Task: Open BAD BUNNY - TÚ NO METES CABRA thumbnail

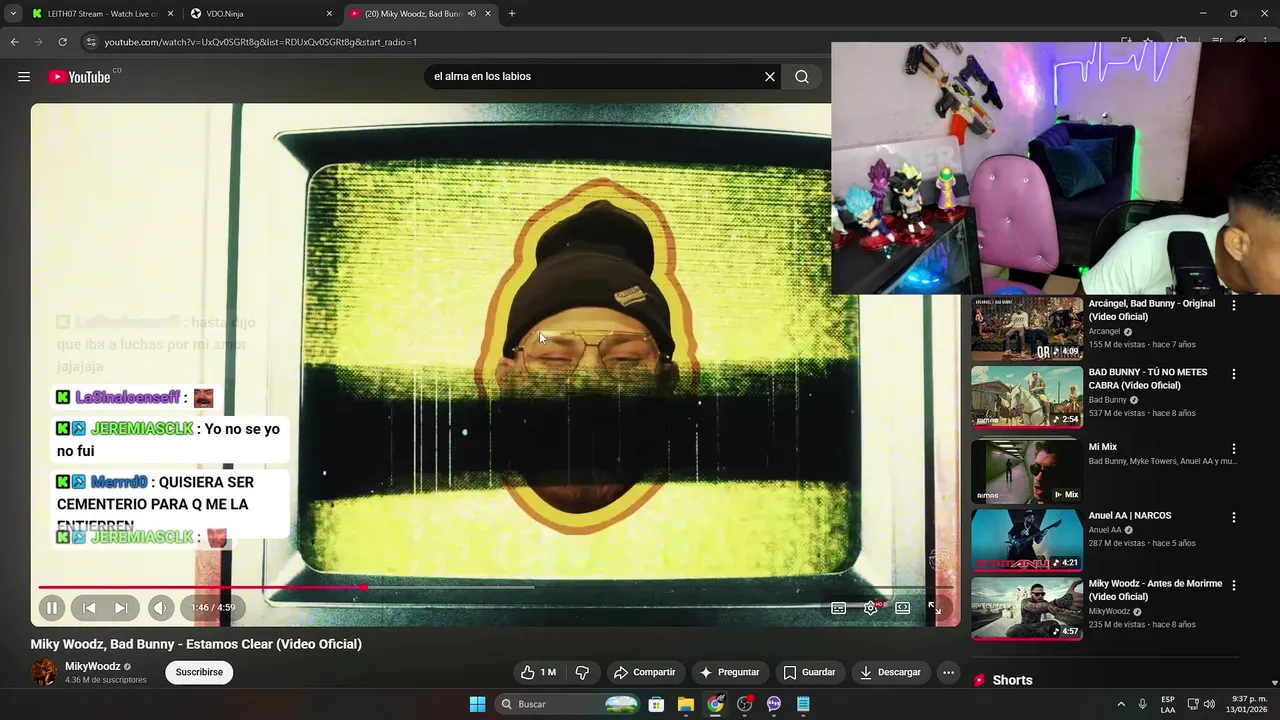Action: [1027, 396]
